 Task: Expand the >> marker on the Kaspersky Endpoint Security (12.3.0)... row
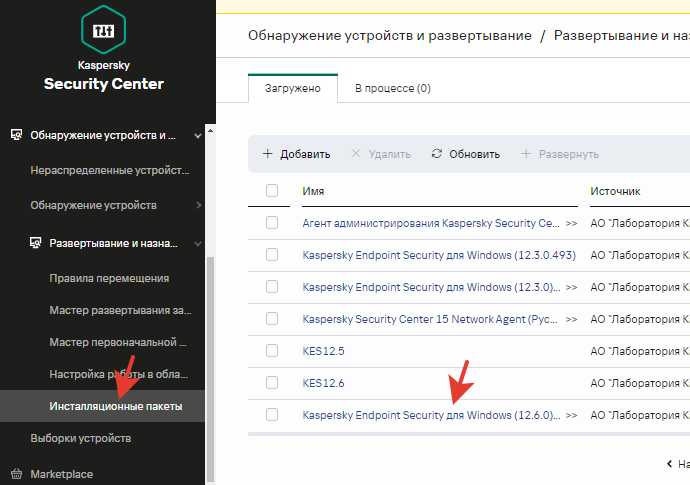(571, 287)
